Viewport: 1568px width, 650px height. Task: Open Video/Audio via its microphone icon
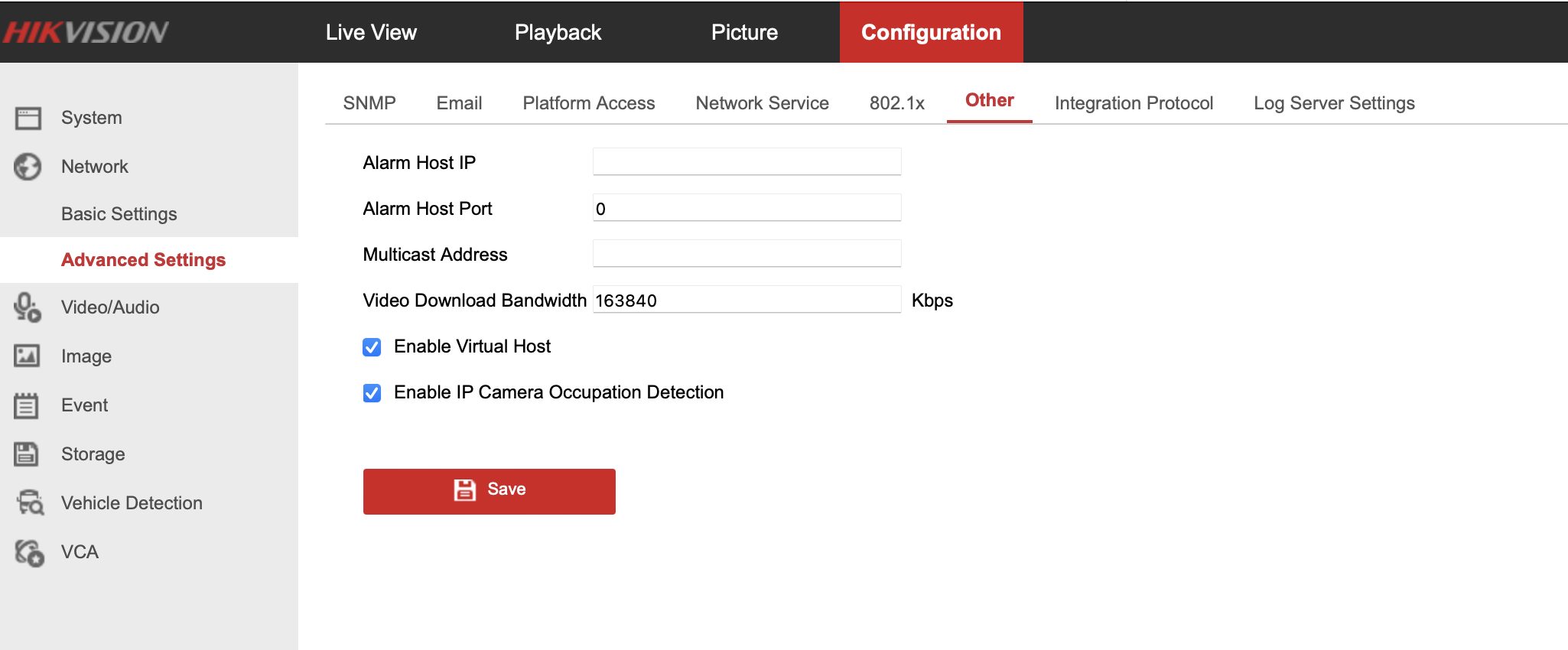tap(28, 307)
